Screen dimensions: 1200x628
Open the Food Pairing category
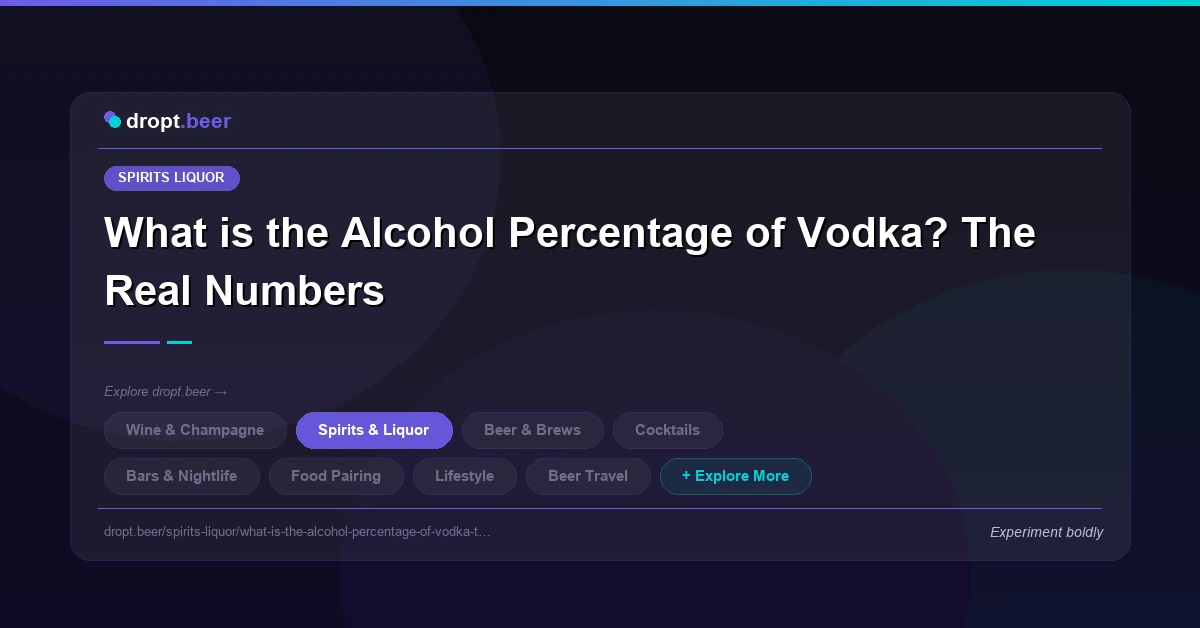[336, 476]
